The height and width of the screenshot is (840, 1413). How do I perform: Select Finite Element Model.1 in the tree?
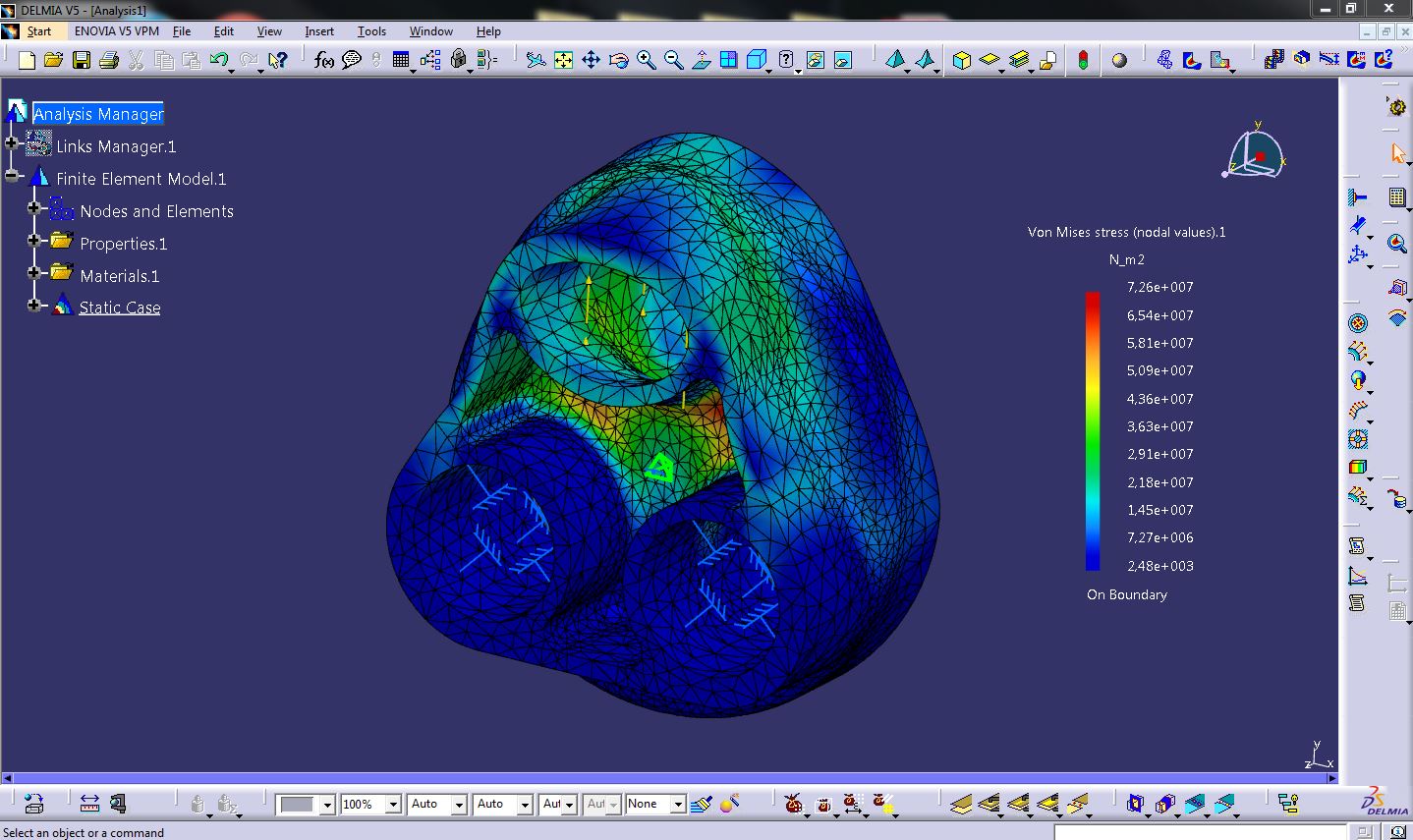tap(141, 179)
